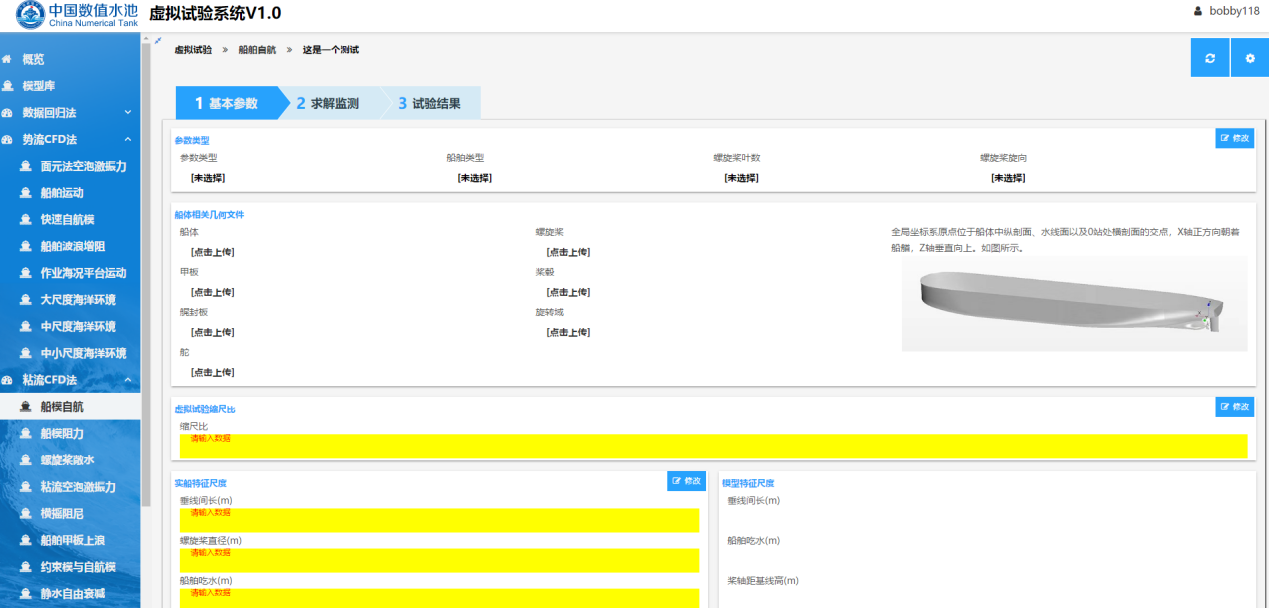Click 修改 button in 参数类型 panel
Image resolution: width=1269 pixels, height=608 pixels.
[1234, 138]
